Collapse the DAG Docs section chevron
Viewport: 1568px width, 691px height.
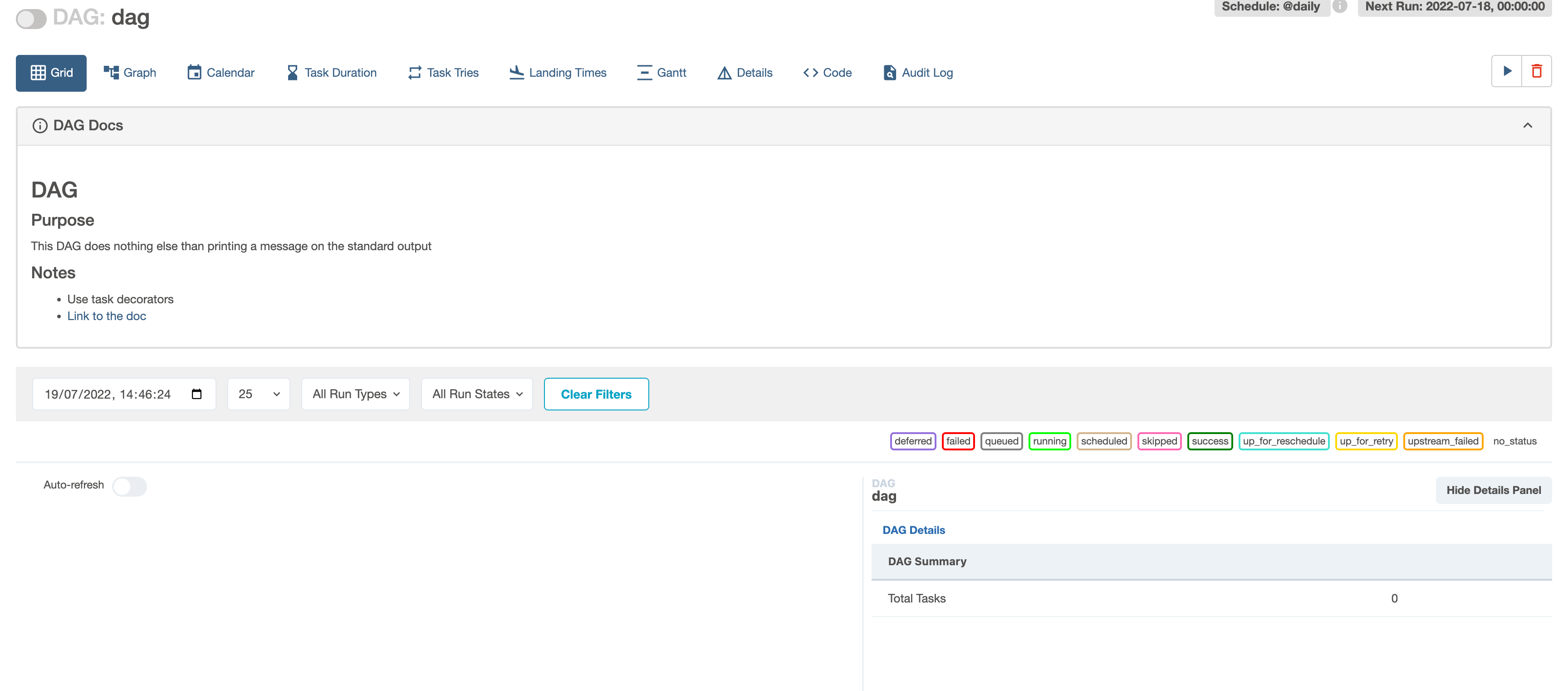click(x=1527, y=125)
